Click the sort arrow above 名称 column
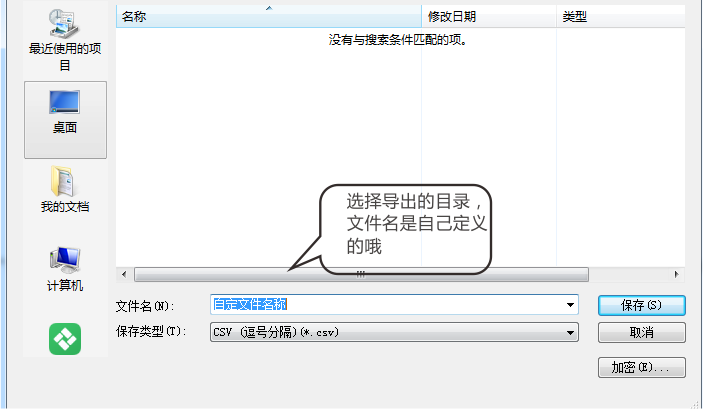This screenshot has height=409, width=703. (268, 8)
